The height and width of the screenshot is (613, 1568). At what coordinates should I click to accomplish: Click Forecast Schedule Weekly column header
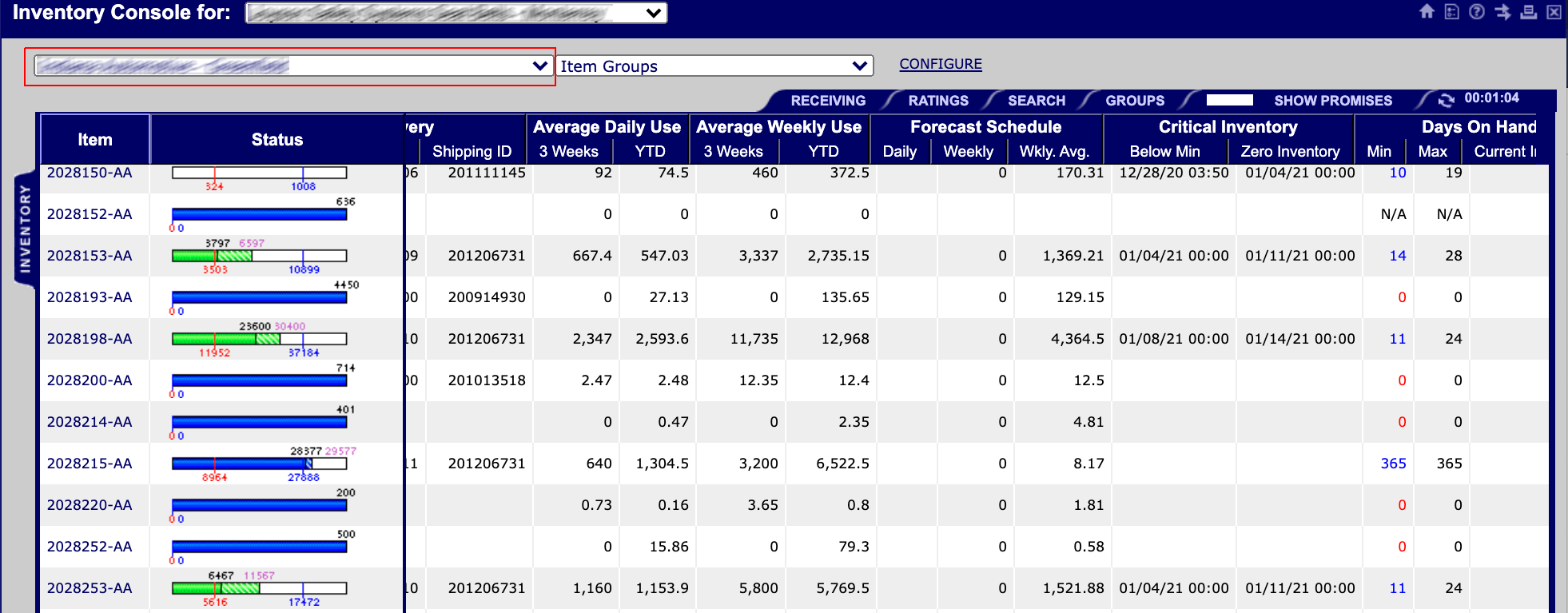(968, 151)
